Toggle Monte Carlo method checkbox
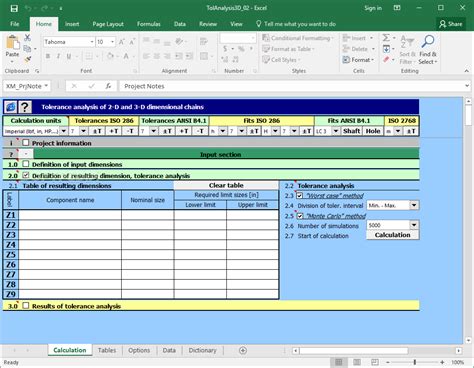This screenshot has height=368, width=474. tap(299, 216)
